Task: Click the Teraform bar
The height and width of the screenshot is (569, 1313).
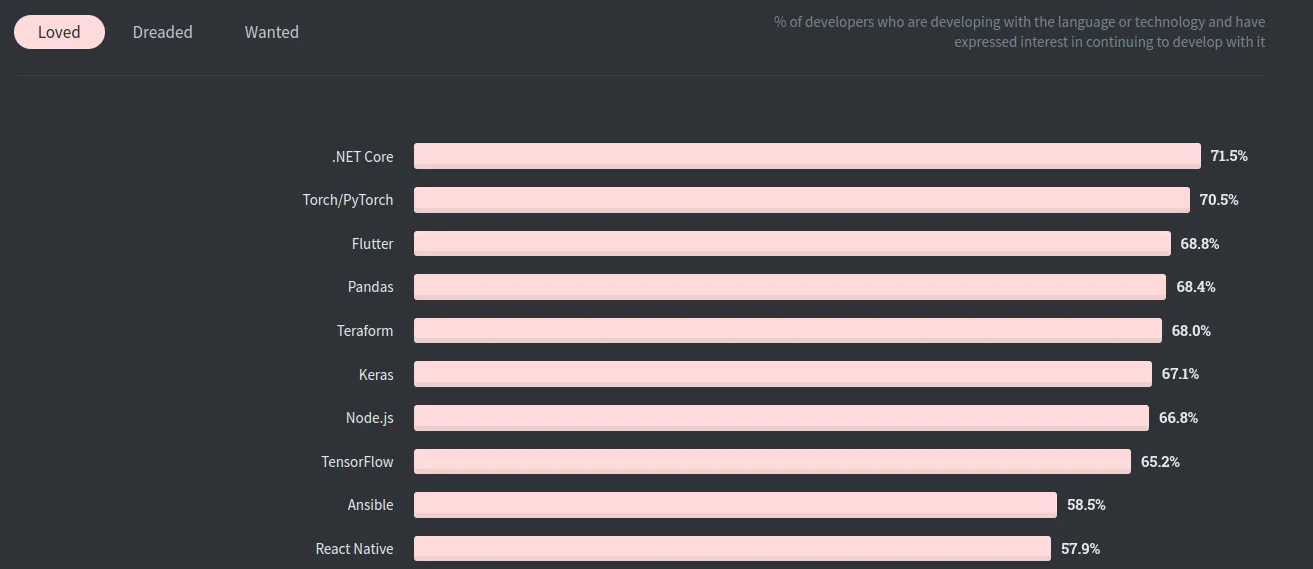Action: (x=788, y=331)
